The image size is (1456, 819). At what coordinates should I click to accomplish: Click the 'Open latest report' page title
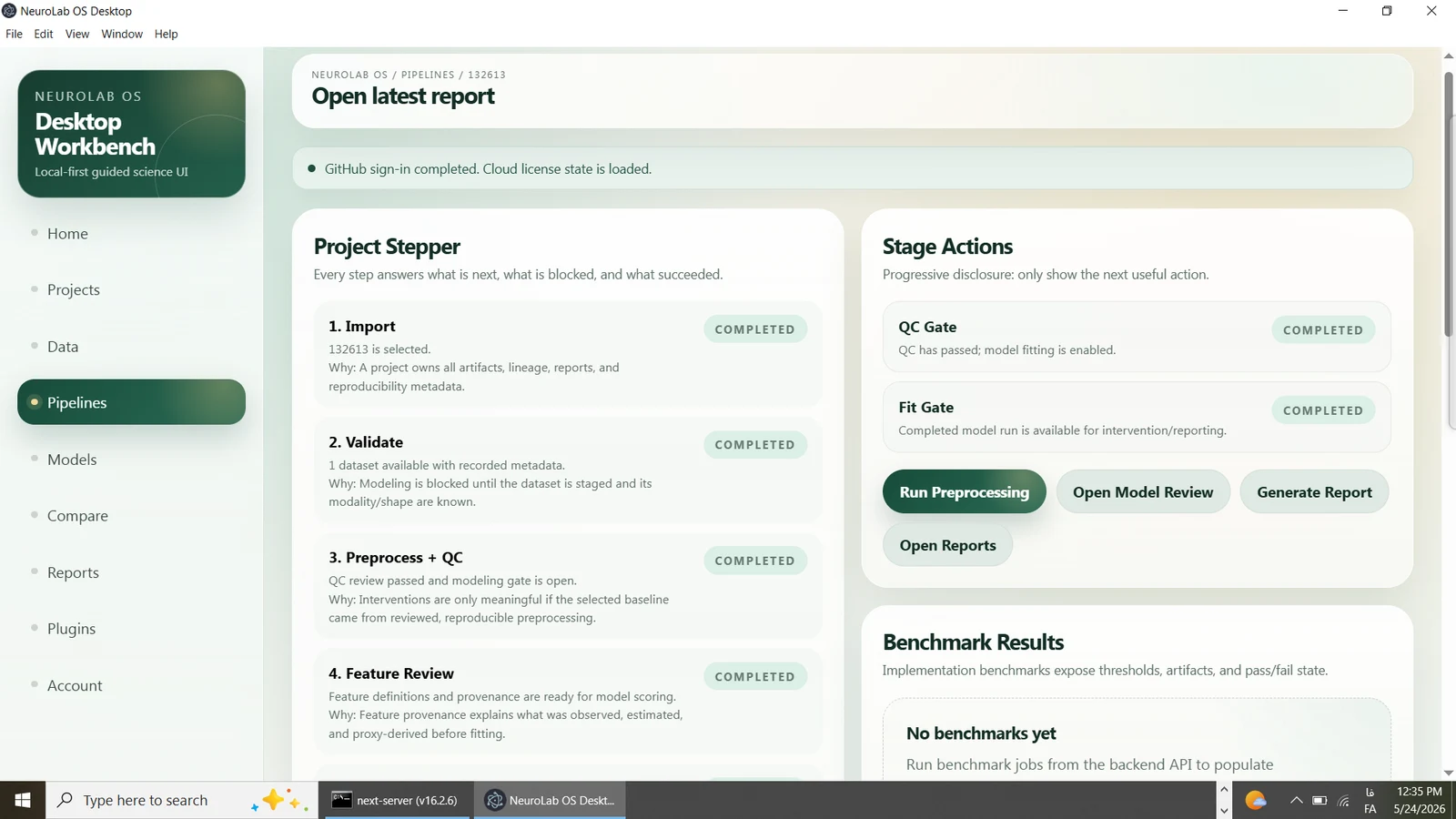[x=403, y=96]
